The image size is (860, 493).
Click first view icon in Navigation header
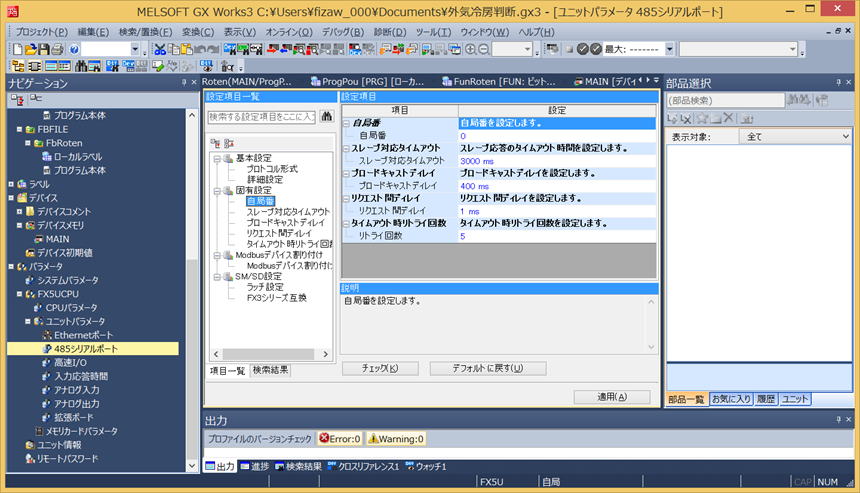[17, 99]
